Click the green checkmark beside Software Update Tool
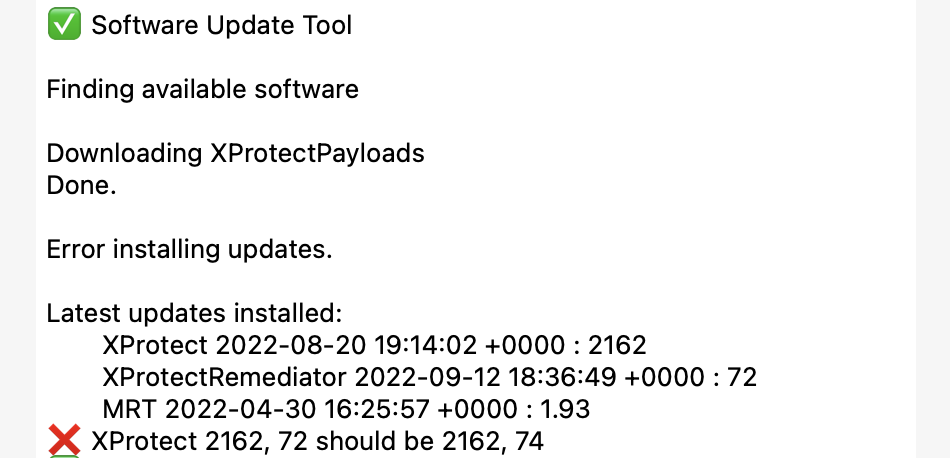The width and height of the screenshot is (950, 458). (65, 26)
